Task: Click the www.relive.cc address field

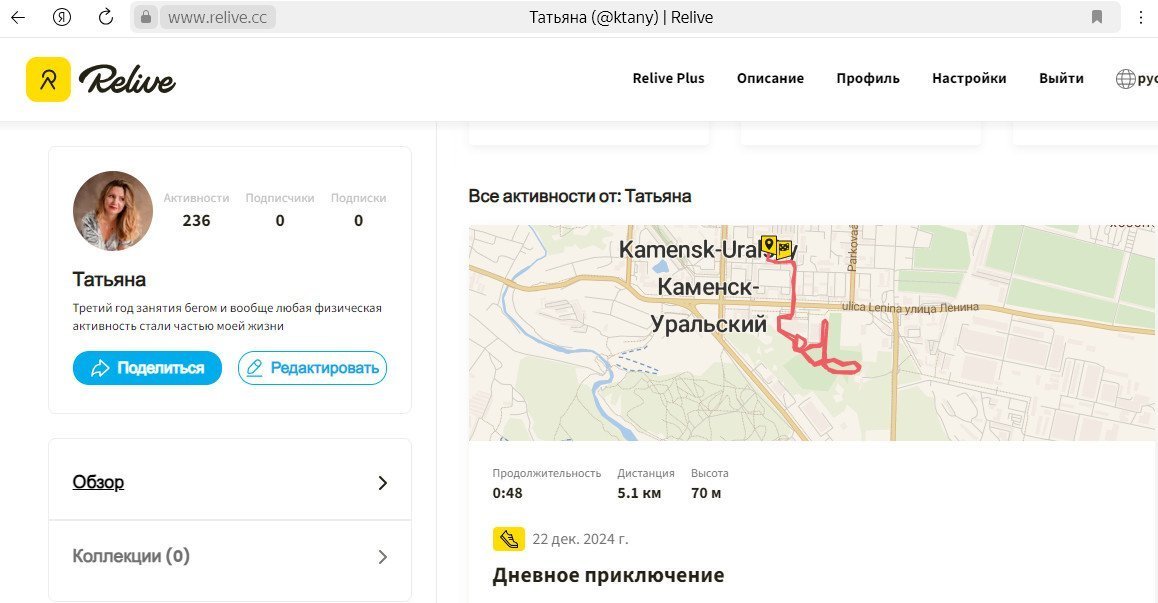Action: (x=217, y=17)
